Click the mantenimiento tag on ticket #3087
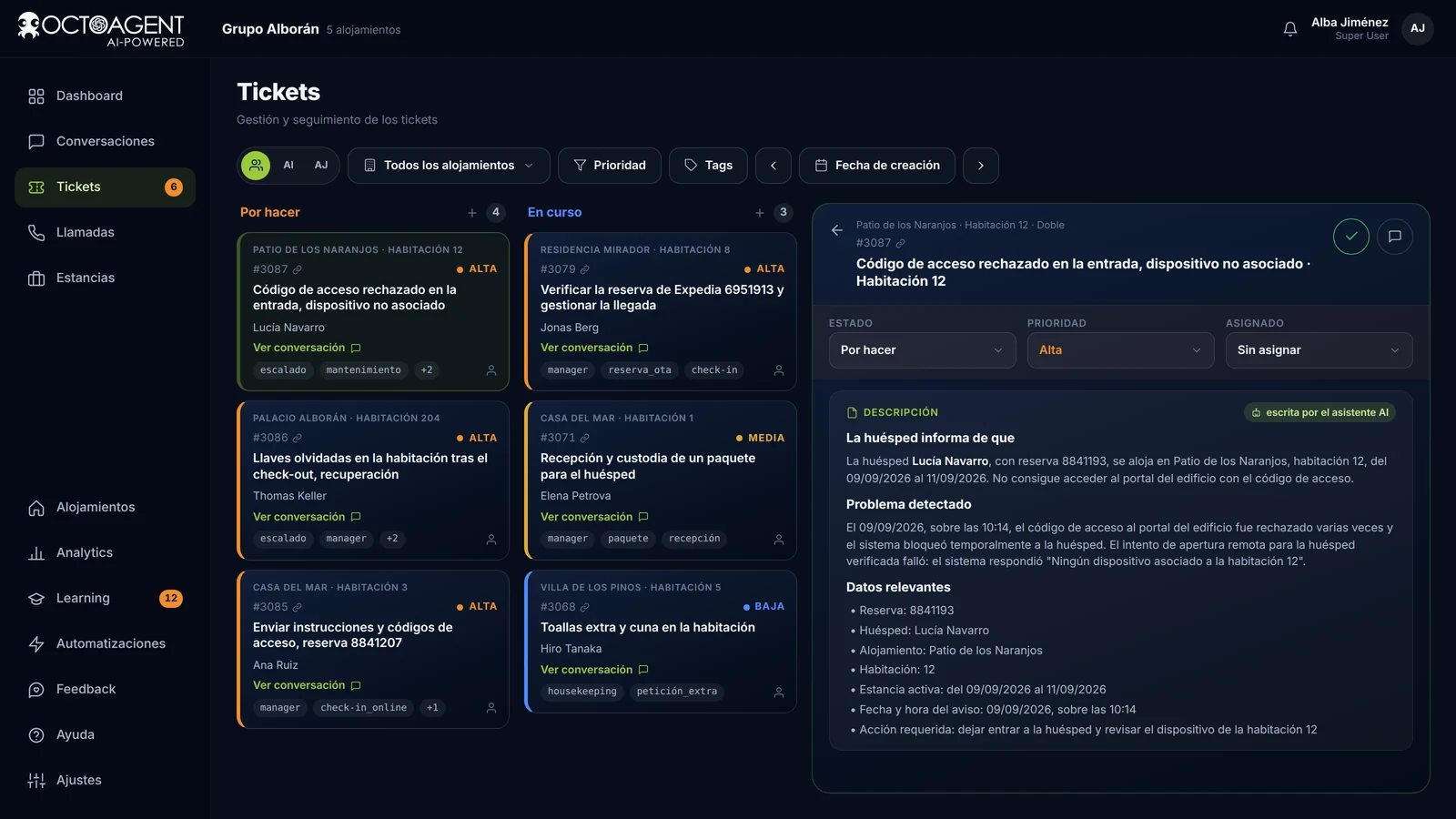This screenshot has height=819, width=1456. 363,370
